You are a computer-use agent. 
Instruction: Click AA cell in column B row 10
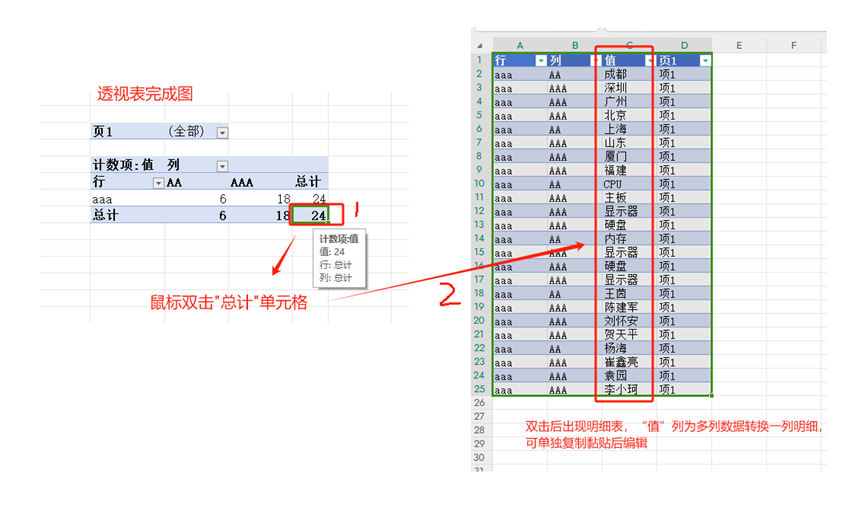575,184
